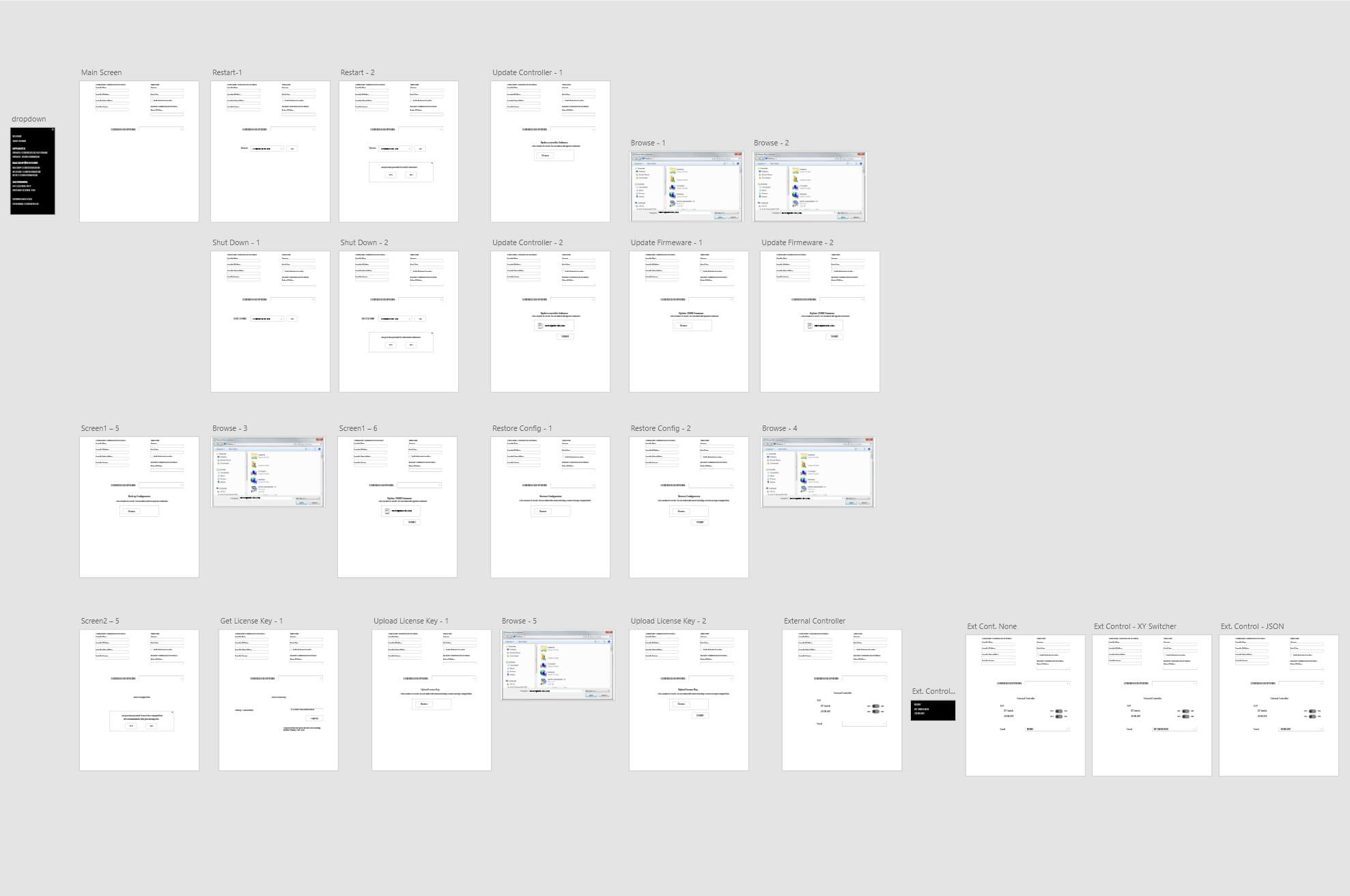Viewport: 1350px width, 896px height.
Task: Close the dialog in Screen2 – 5 artboard
Action: pos(172,712)
